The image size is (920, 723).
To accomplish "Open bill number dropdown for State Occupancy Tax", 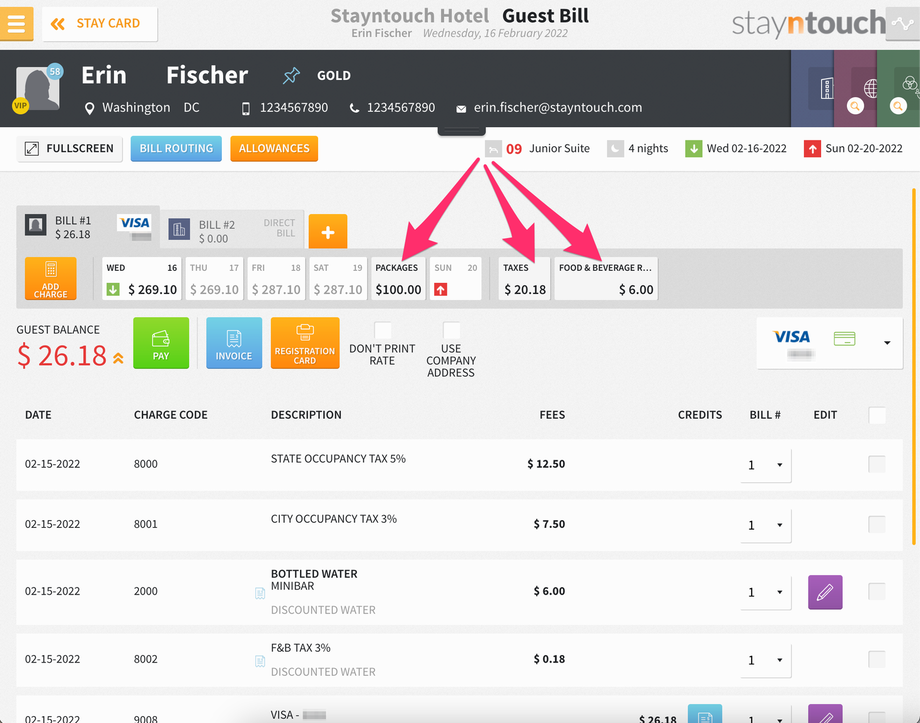I will (x=766, y=465).
